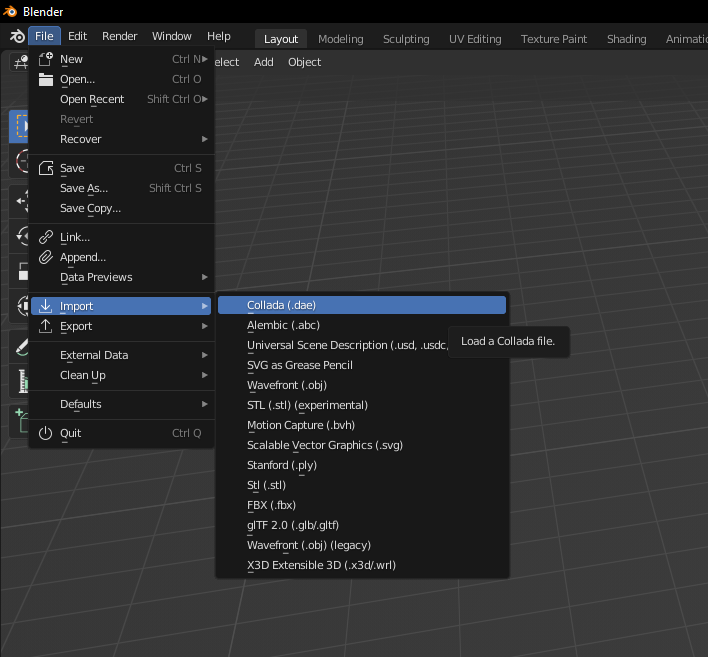This screenshot has height=657, width=708.
Task: Import STL (.stl) (experimental)
Action: pyautogui.click(x=362, y=405)
